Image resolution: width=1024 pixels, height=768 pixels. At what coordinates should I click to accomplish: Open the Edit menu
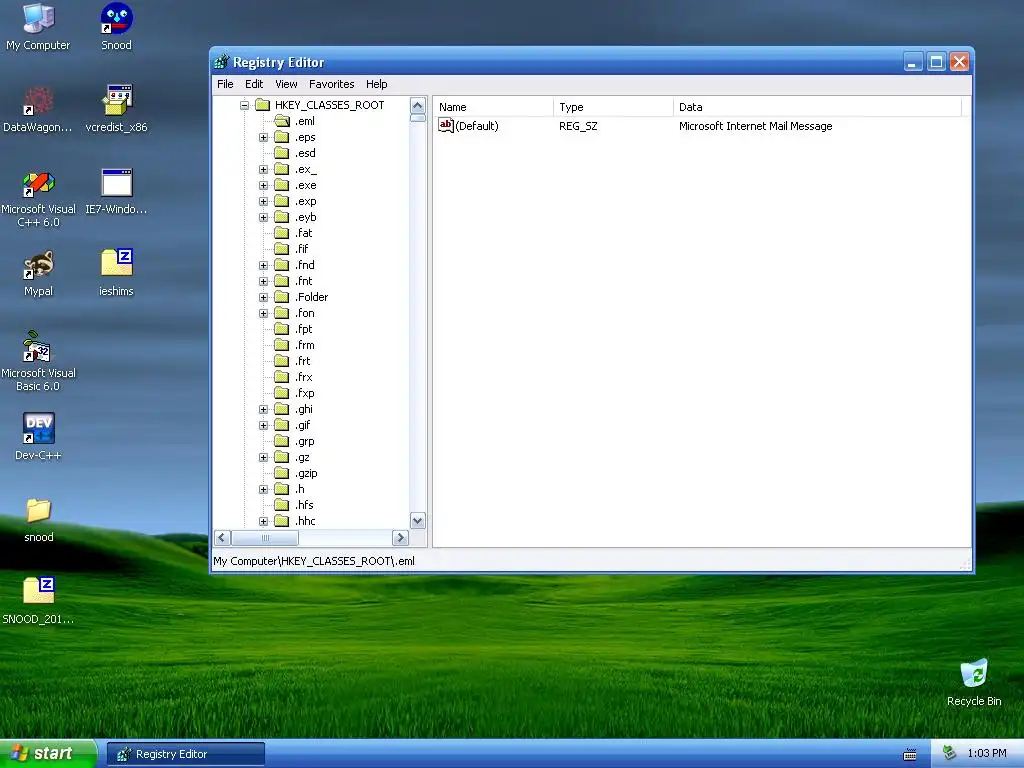point(254,84)
